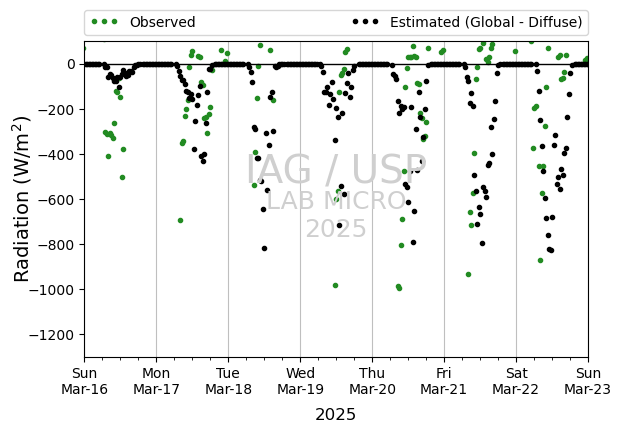Click the 'Estimated (Global - Diffuse)' legend label
Image resolution: width=622 pixels, height=433 pixels.
pyautogui.click(x=486, y=22)
